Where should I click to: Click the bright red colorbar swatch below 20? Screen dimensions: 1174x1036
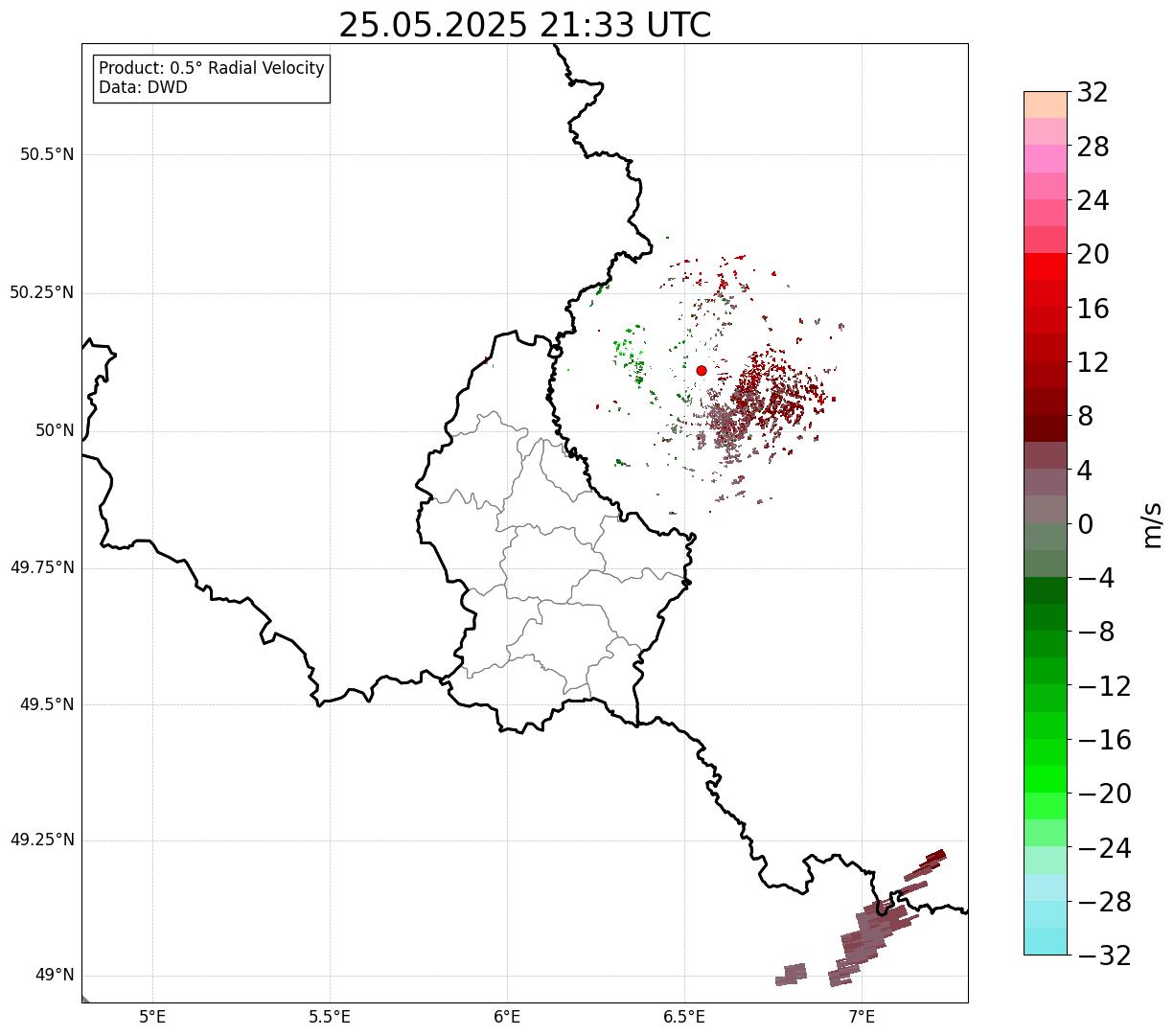[x=1046, y=266]
